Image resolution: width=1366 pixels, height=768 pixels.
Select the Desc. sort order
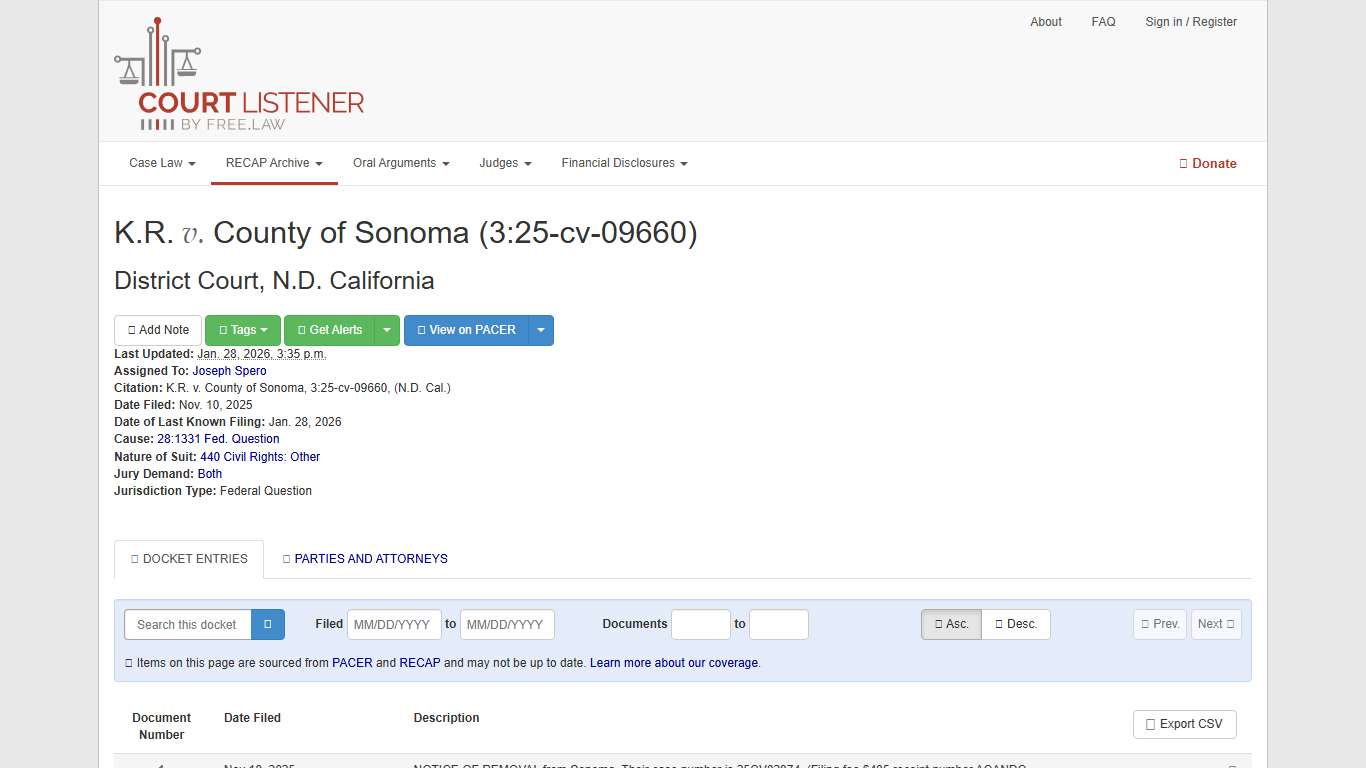1015,624
